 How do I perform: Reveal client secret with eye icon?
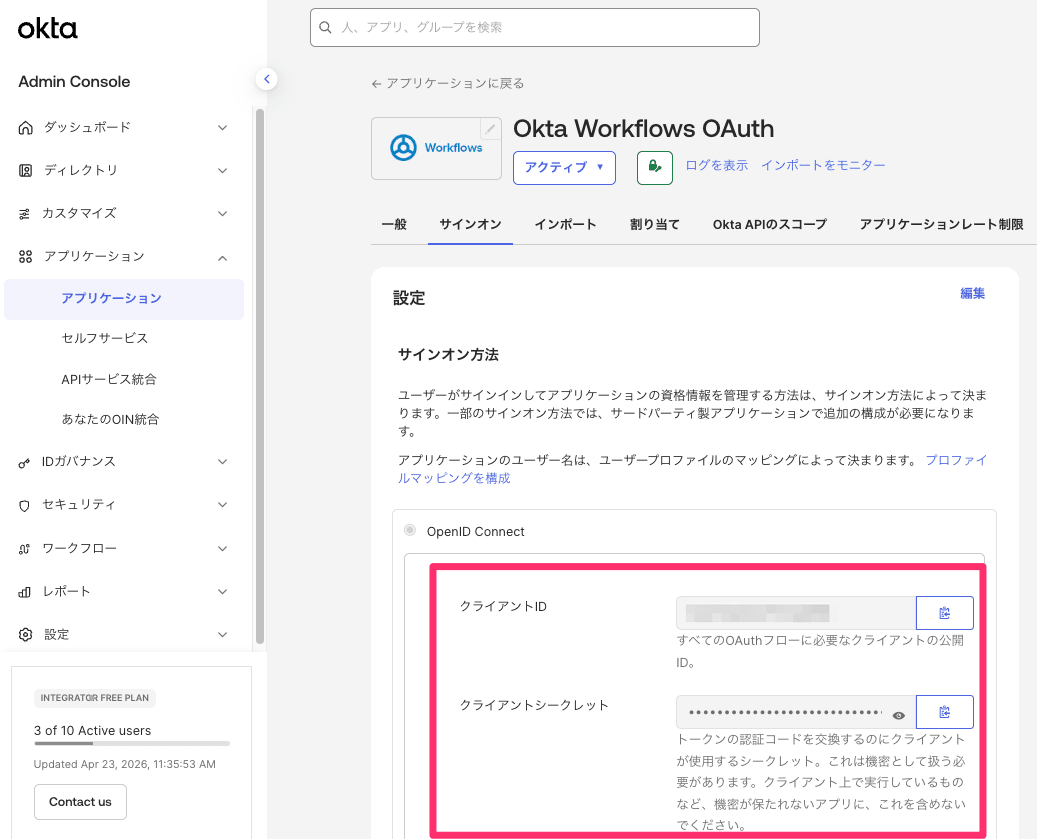tap(899, 714)
